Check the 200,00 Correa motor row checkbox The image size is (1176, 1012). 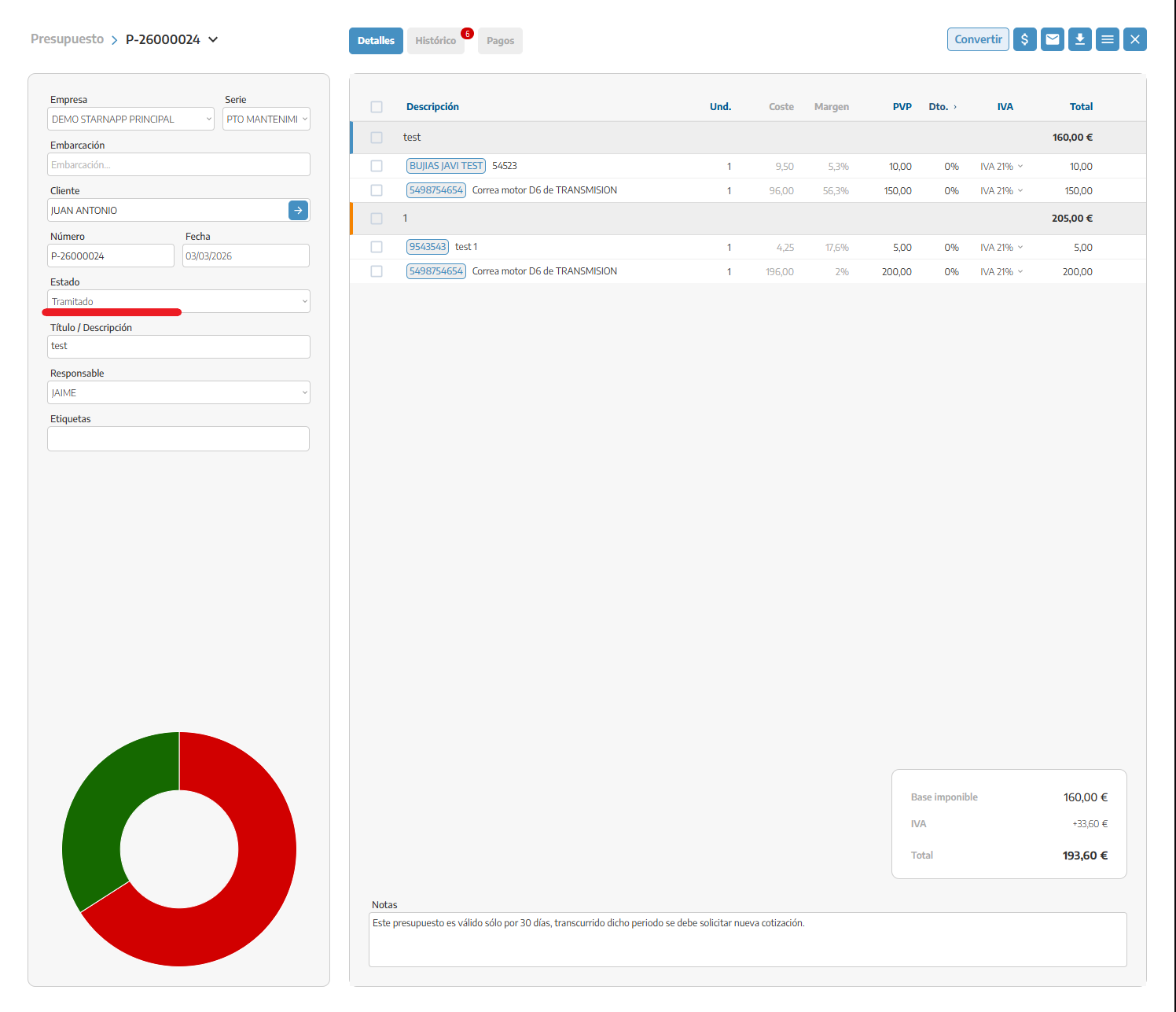(377, 271)
